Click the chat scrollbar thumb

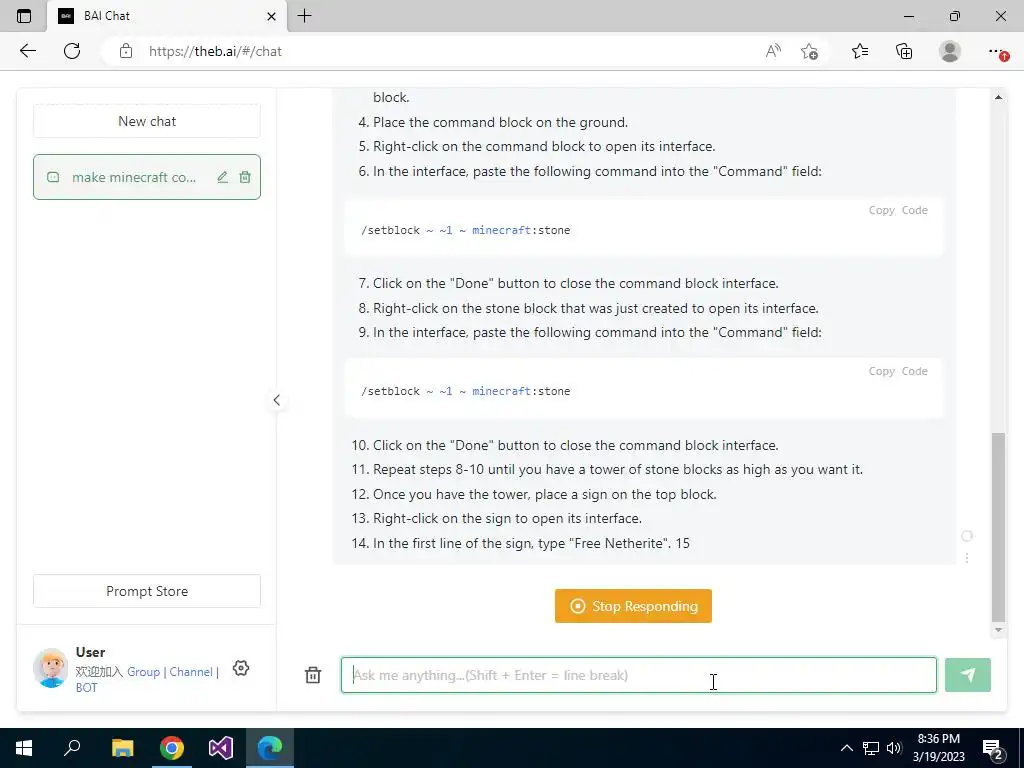click(x=998, y=526)
